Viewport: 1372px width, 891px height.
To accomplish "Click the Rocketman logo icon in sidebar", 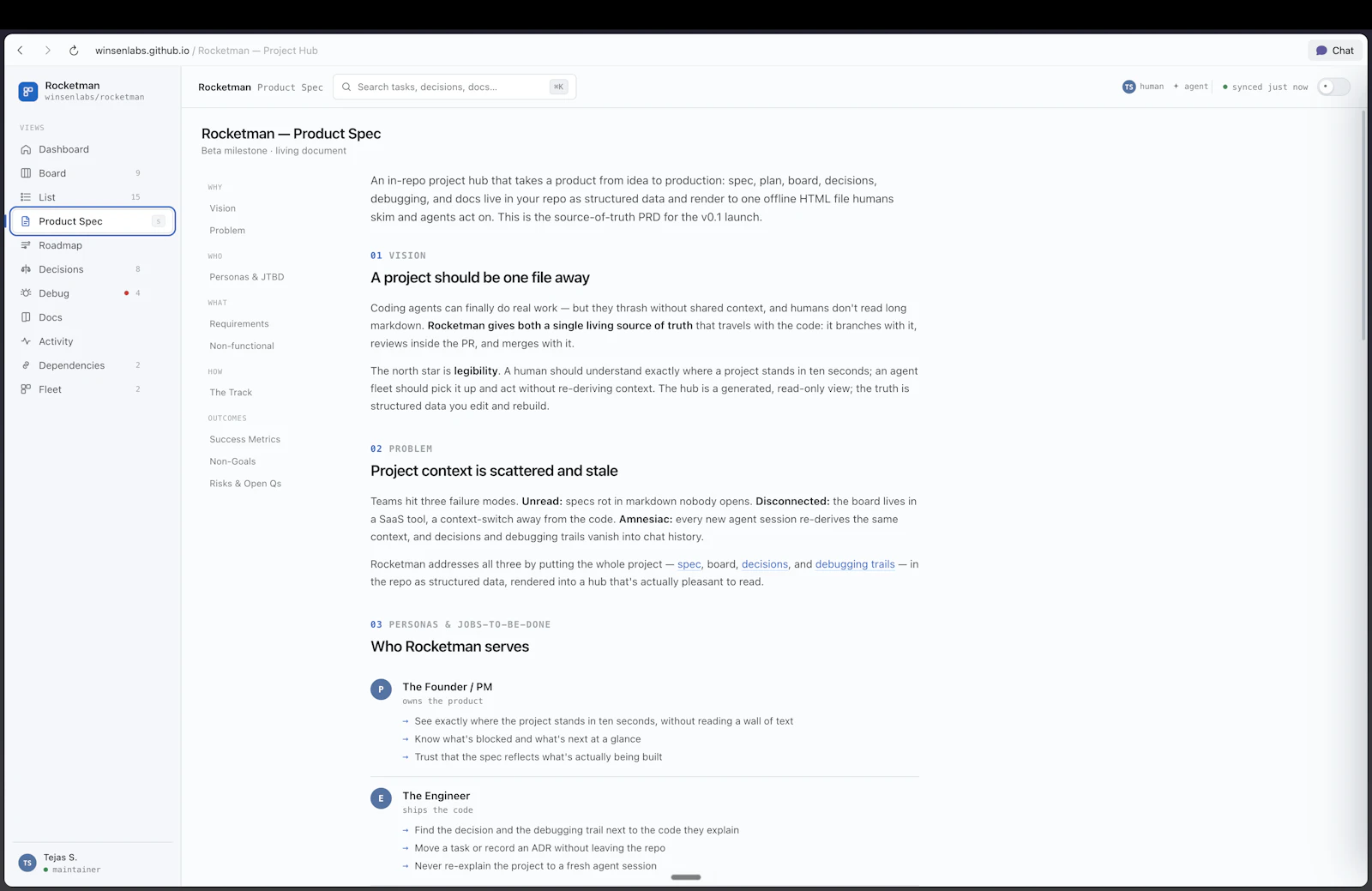I will coord(28,91).
